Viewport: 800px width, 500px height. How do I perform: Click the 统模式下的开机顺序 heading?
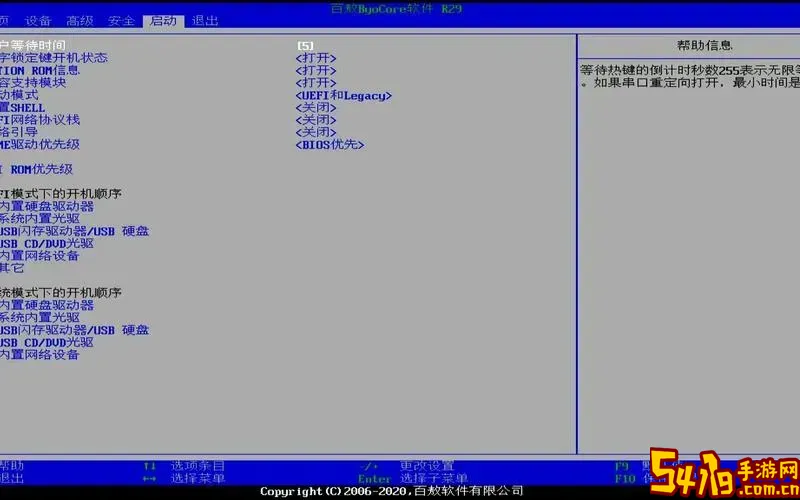coord(61,293)
